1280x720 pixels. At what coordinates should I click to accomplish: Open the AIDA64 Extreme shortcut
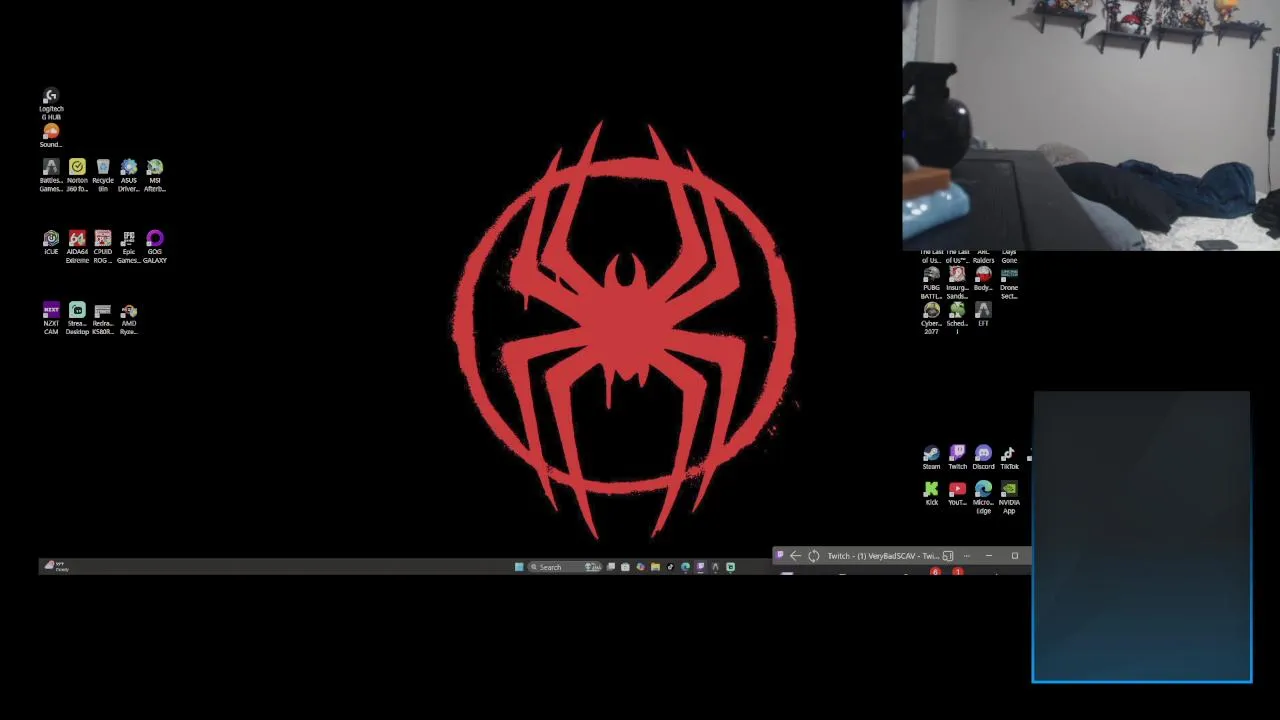coord(77,247)
